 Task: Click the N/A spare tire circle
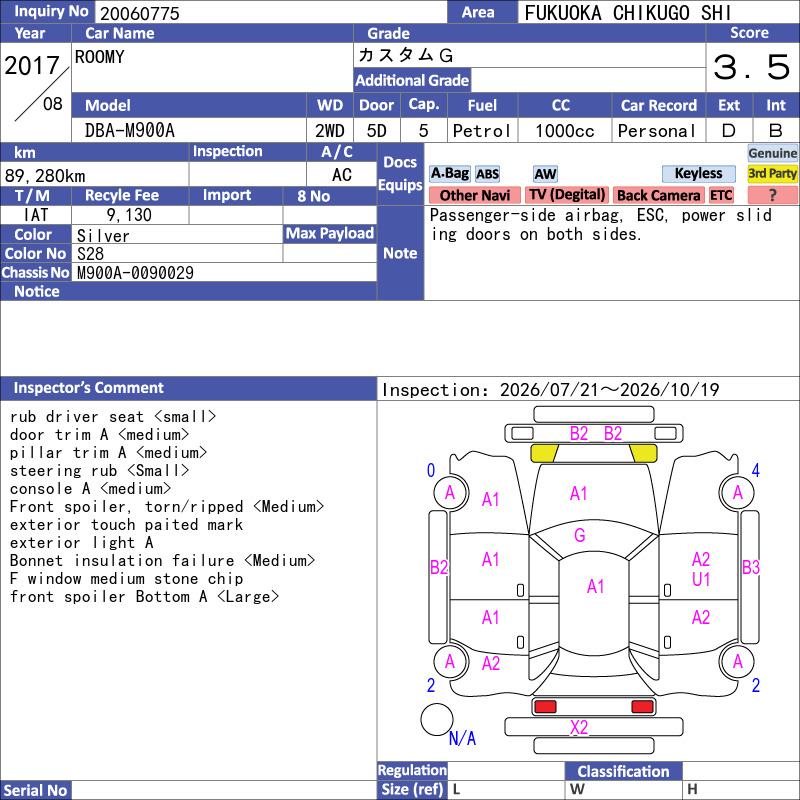437,719
